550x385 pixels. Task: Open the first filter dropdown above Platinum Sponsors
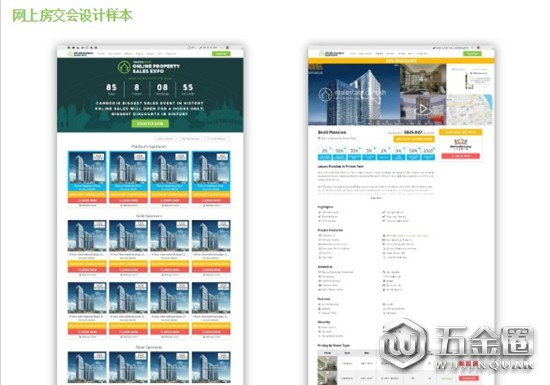point(166,139)
